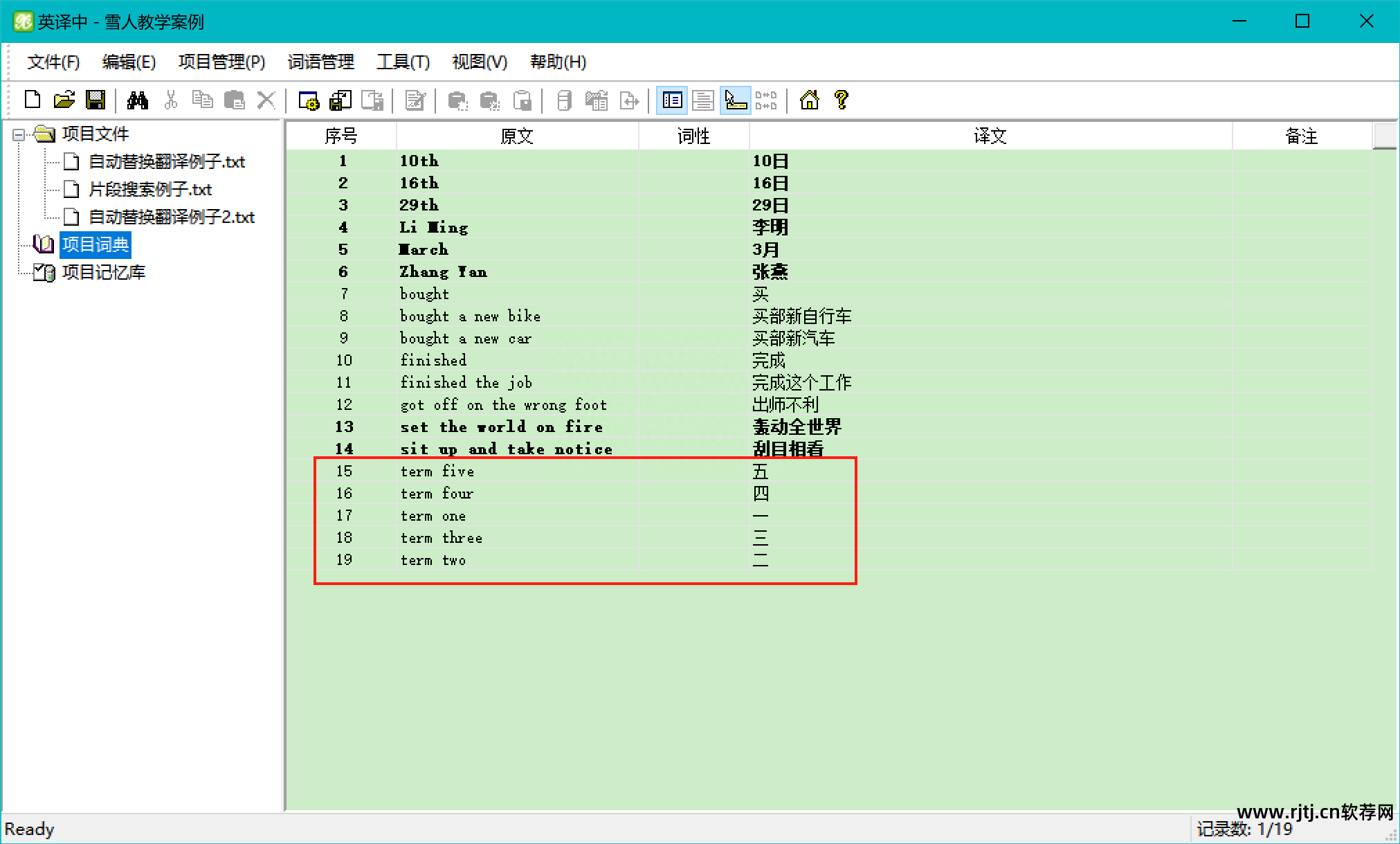Toggle the cursor ruler view button
Viewport: 1400px width, 844px height.
[x=735, y=101]
